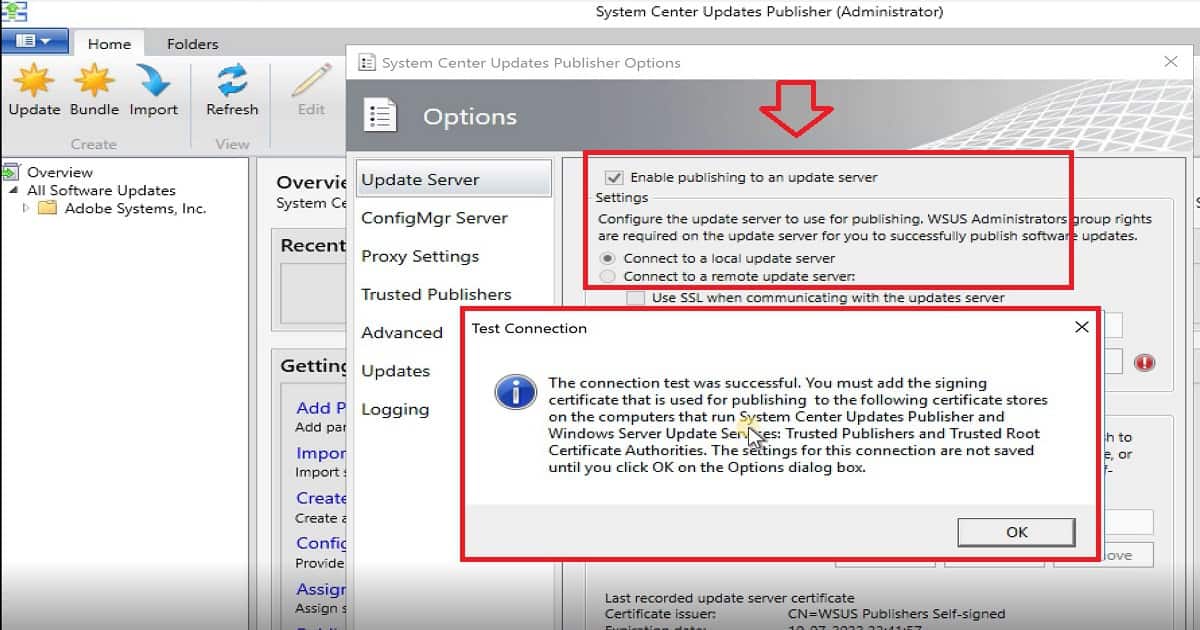The height and width of the screenshot is (630, 1200).
Task: Close the Test Connection dialog with X
Action: [1081, 327]
